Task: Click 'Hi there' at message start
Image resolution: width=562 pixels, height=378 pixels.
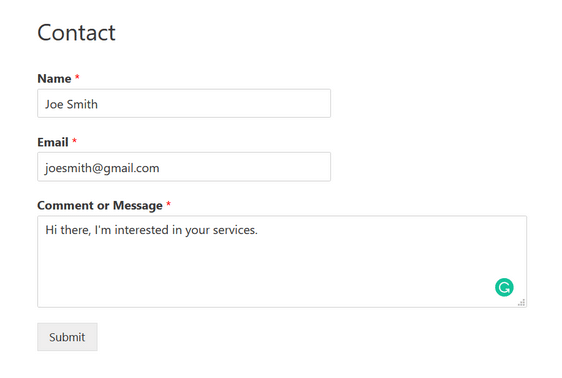Action: click(67, 230)
